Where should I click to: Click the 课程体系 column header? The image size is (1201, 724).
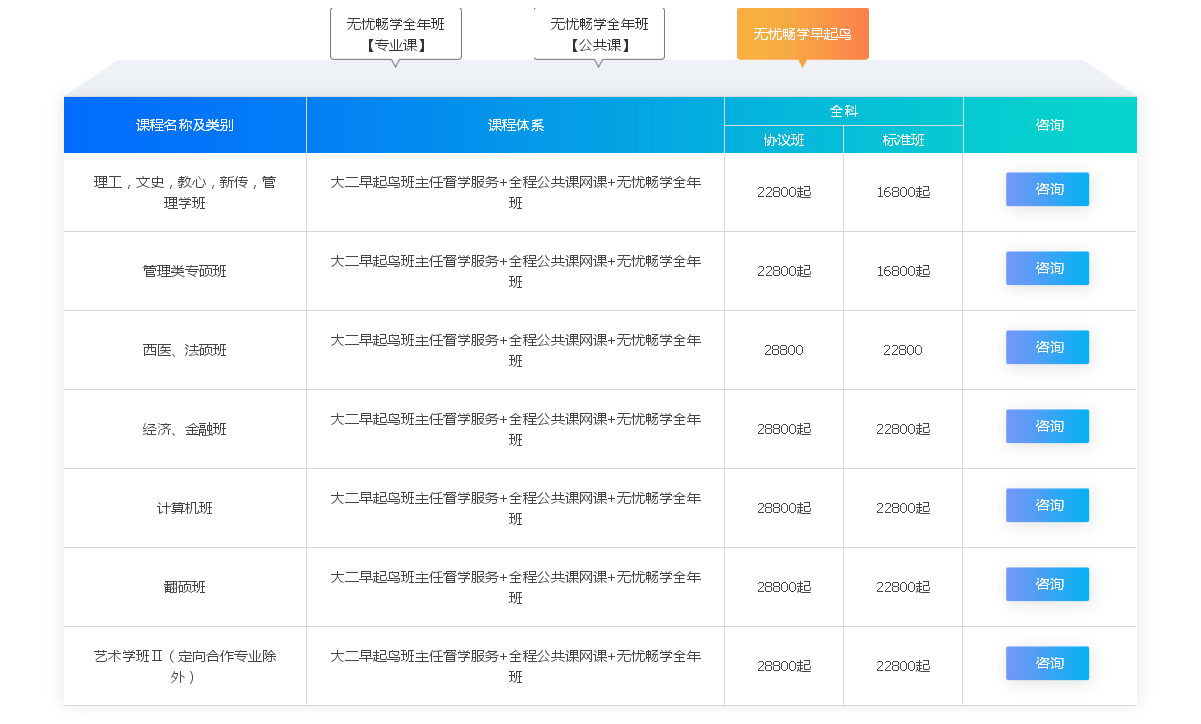pyautogui.click(x=514, y=124)
